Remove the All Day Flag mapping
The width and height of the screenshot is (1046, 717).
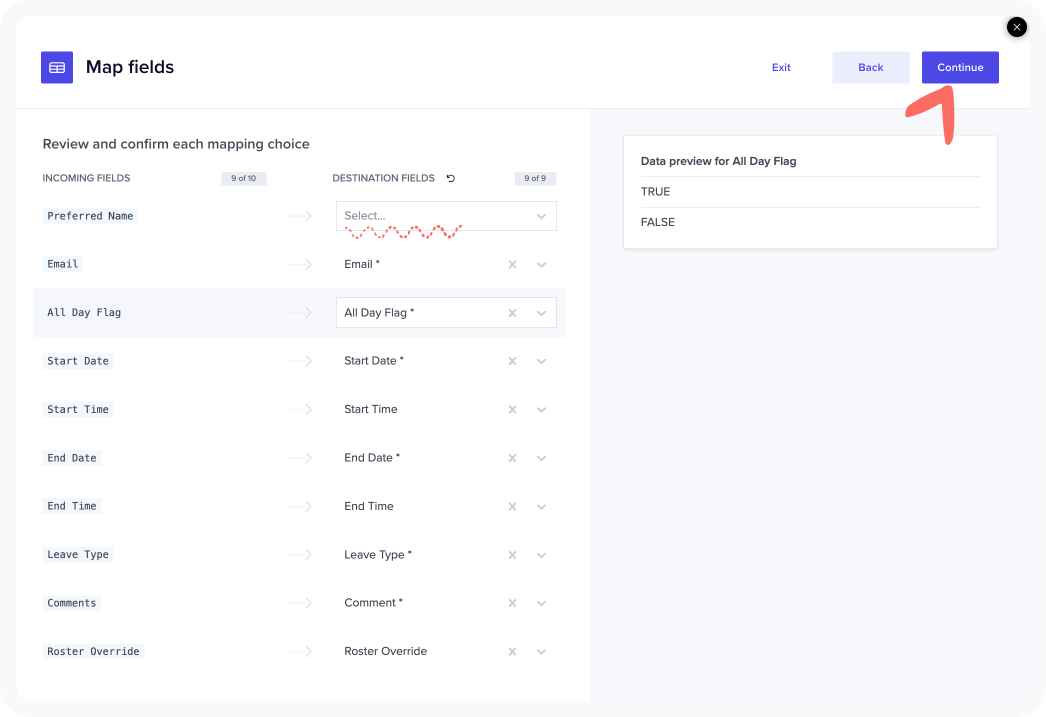tap(512, 313)
